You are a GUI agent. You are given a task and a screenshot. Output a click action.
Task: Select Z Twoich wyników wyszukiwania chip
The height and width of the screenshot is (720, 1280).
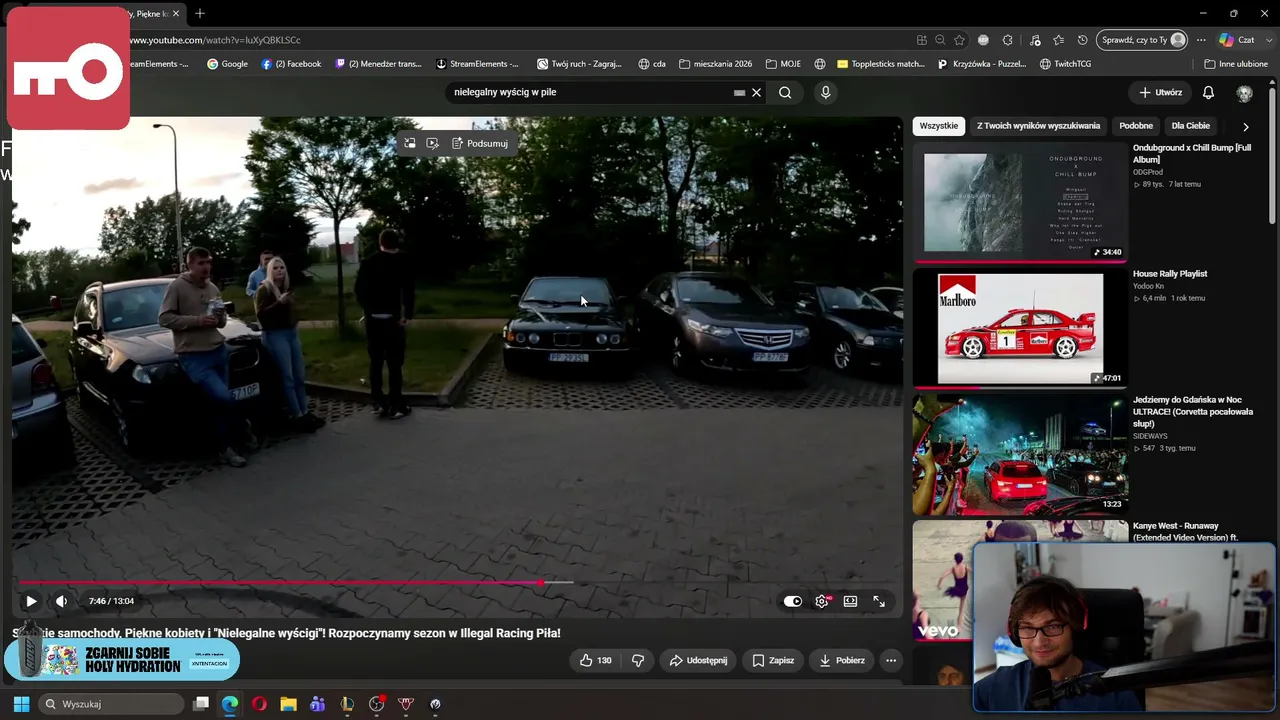click(x=1038, y=126)
